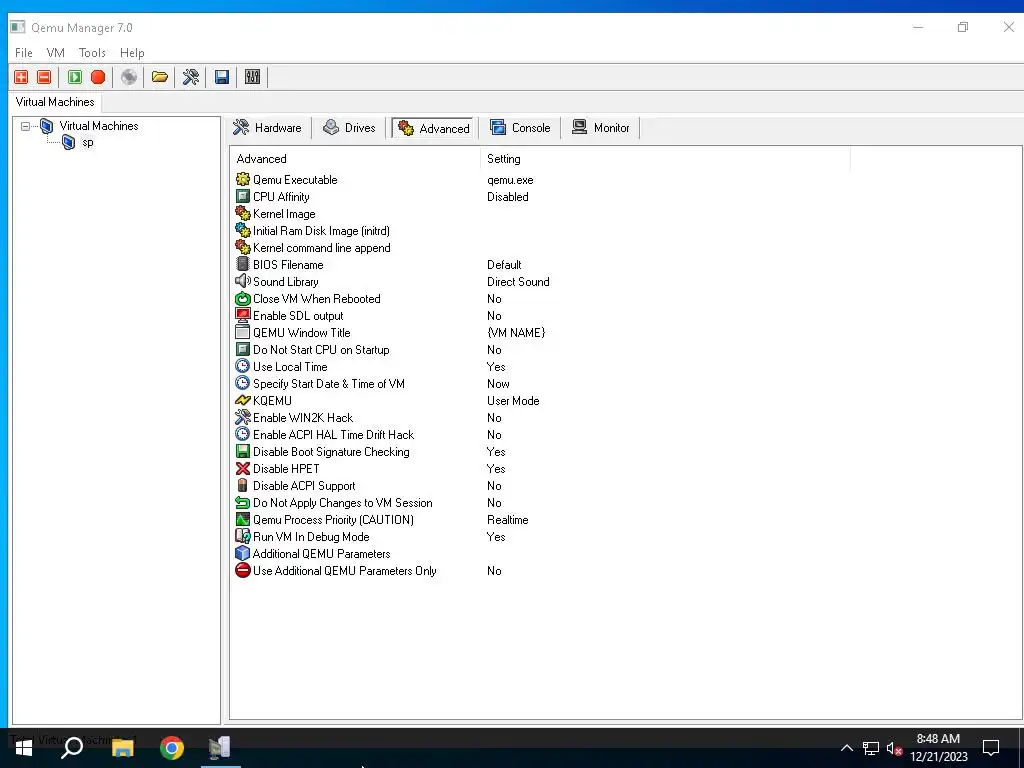
Task: Show hidden system tray icons
Action: (x=846, y=748)
